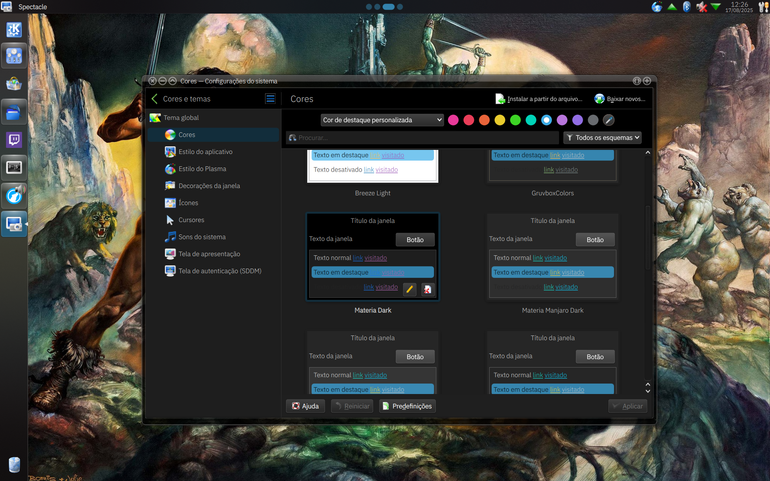Open Cursores settings in the sidebar
This screenshot has width=770, height=481.
[x=214, y=220]
